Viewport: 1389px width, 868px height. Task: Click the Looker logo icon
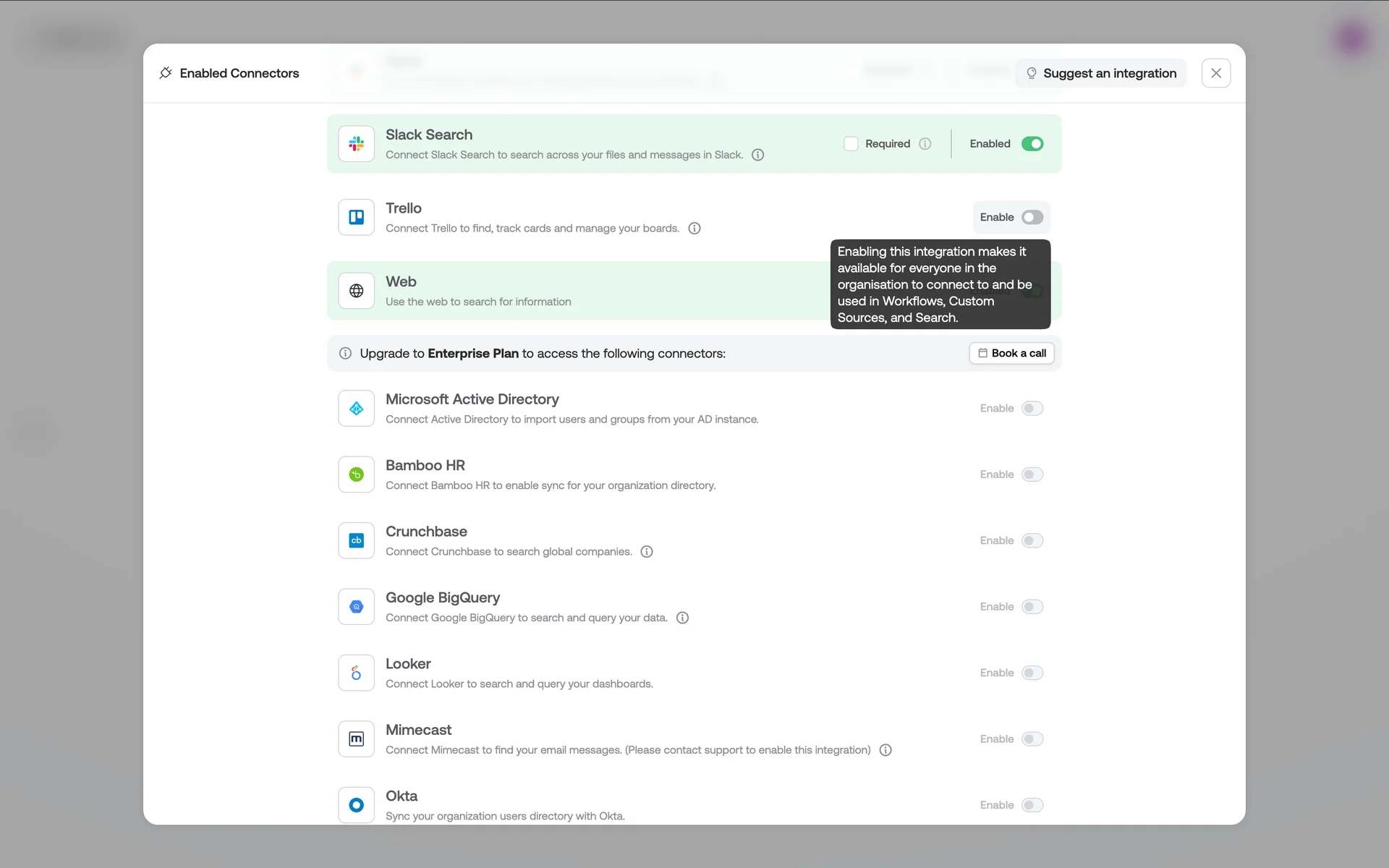pyautogui.click(x=356, y=673)
